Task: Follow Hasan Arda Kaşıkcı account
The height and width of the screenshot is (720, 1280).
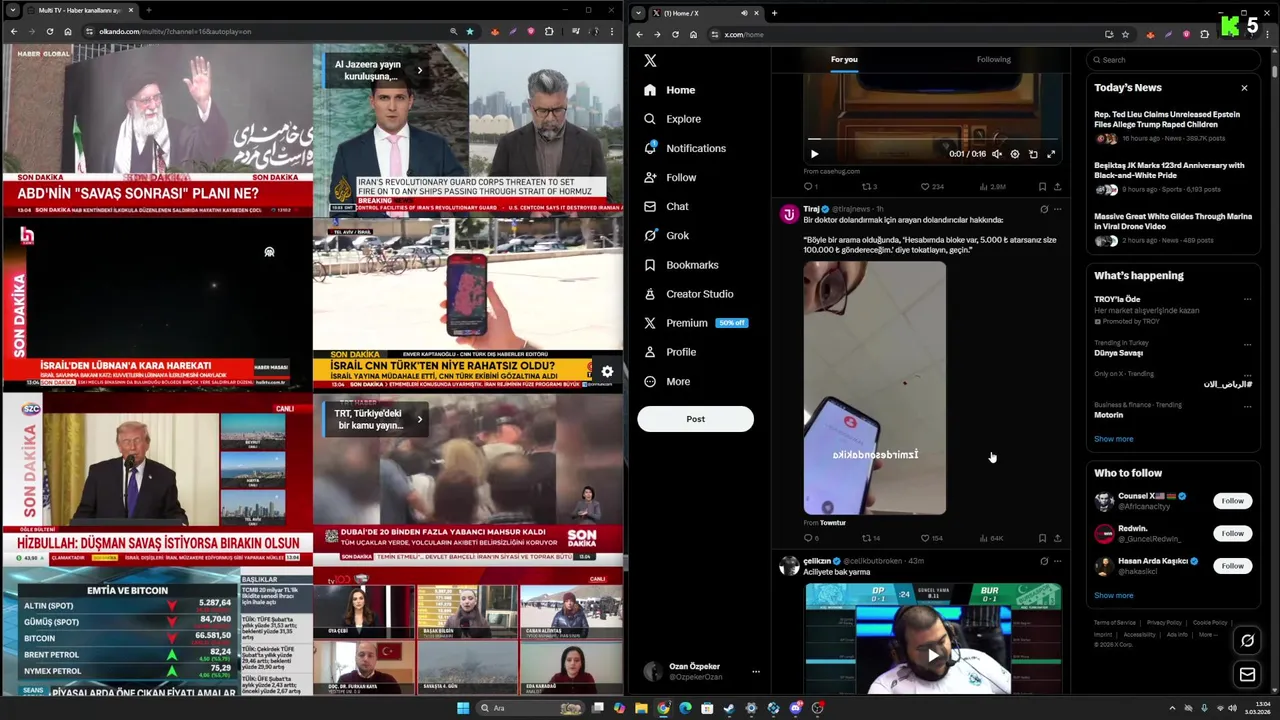Action: tap(1232, 566)
